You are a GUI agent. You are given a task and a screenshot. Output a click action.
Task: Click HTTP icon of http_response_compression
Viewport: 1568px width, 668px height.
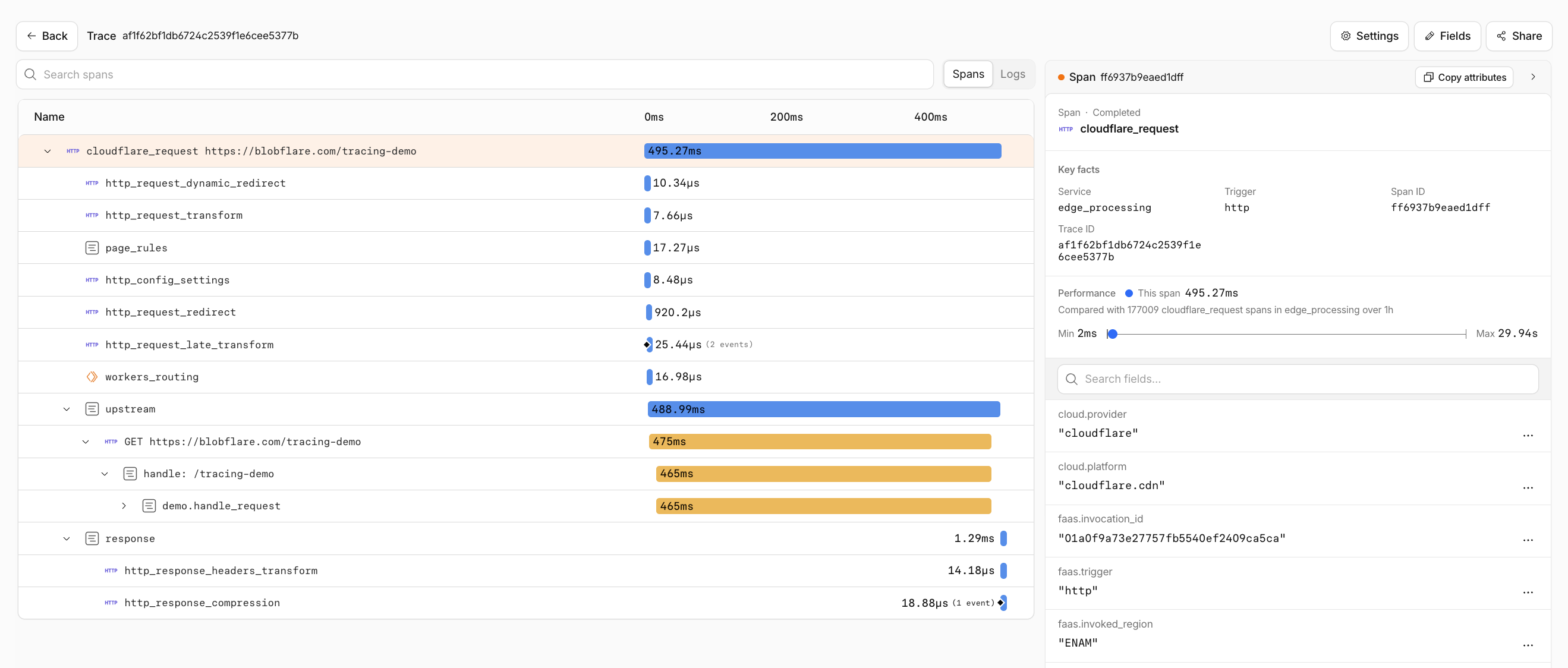[111, 603]
